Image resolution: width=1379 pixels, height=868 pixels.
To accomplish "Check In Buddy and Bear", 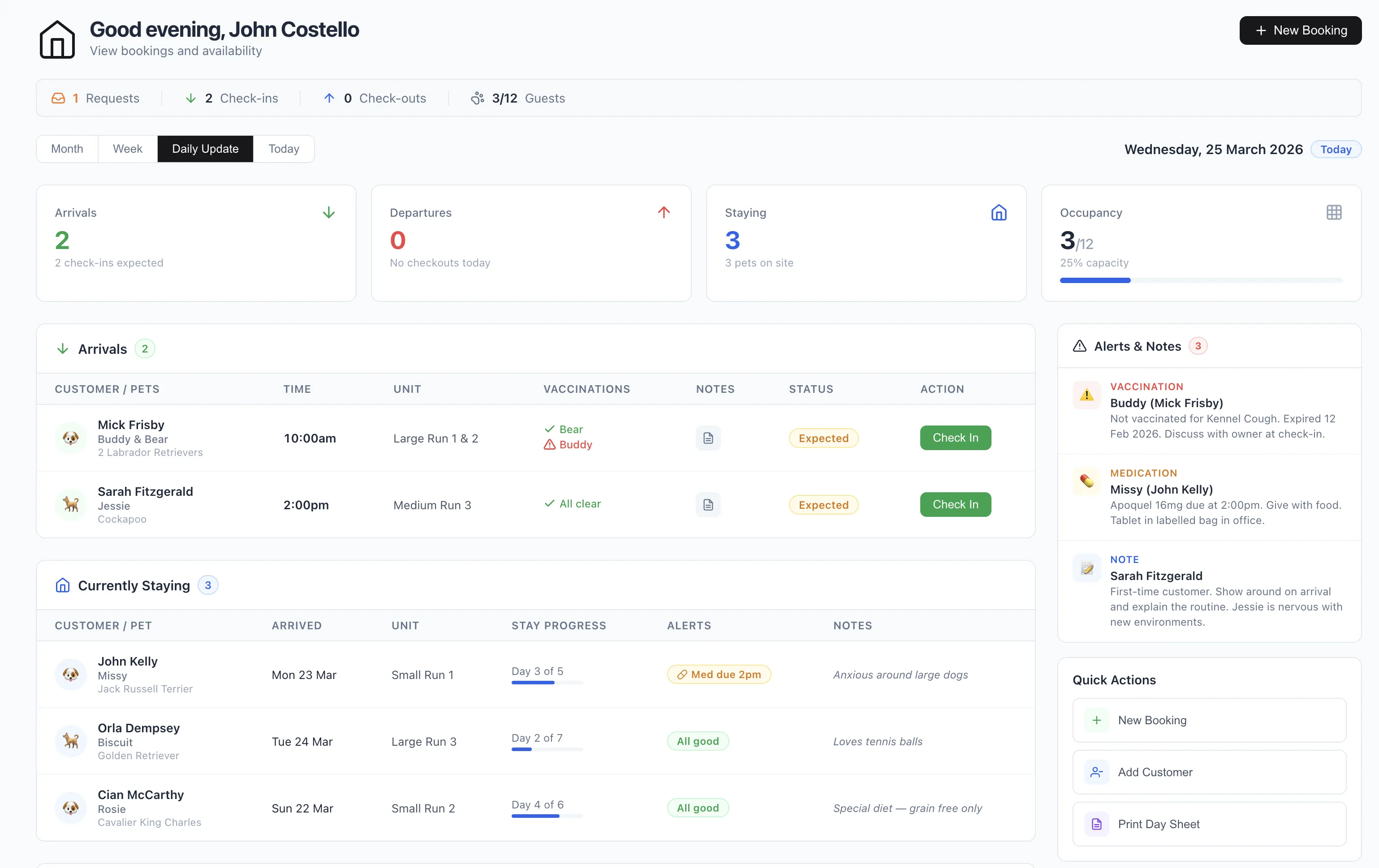I will [955, 438].
